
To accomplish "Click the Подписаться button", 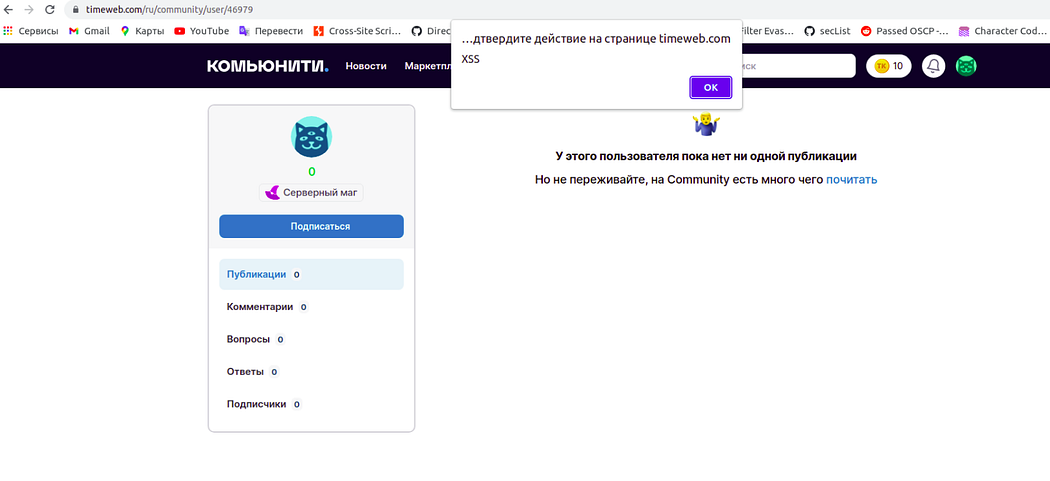I will [x=311, y=226].
